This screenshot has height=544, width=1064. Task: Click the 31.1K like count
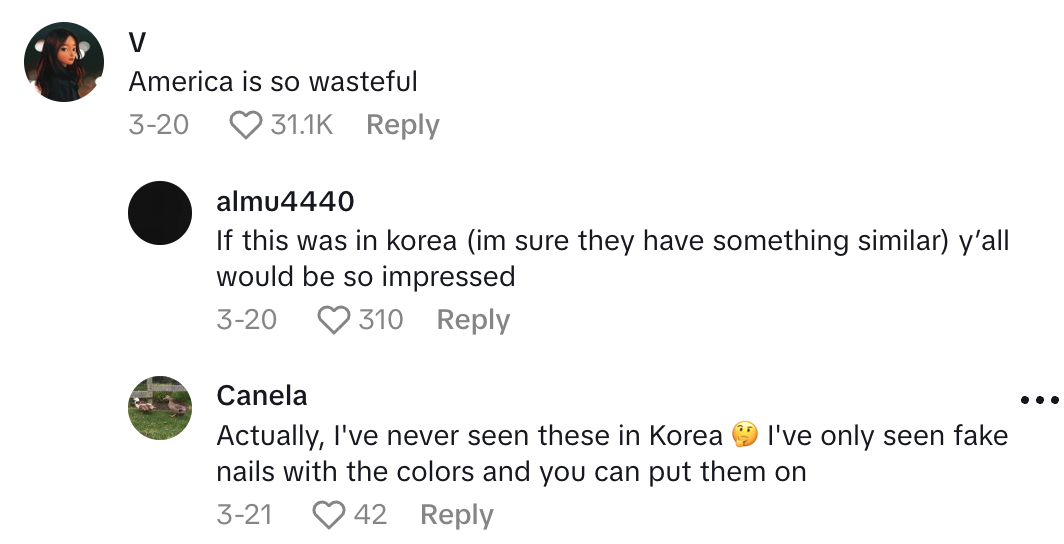tap(301, 126)
